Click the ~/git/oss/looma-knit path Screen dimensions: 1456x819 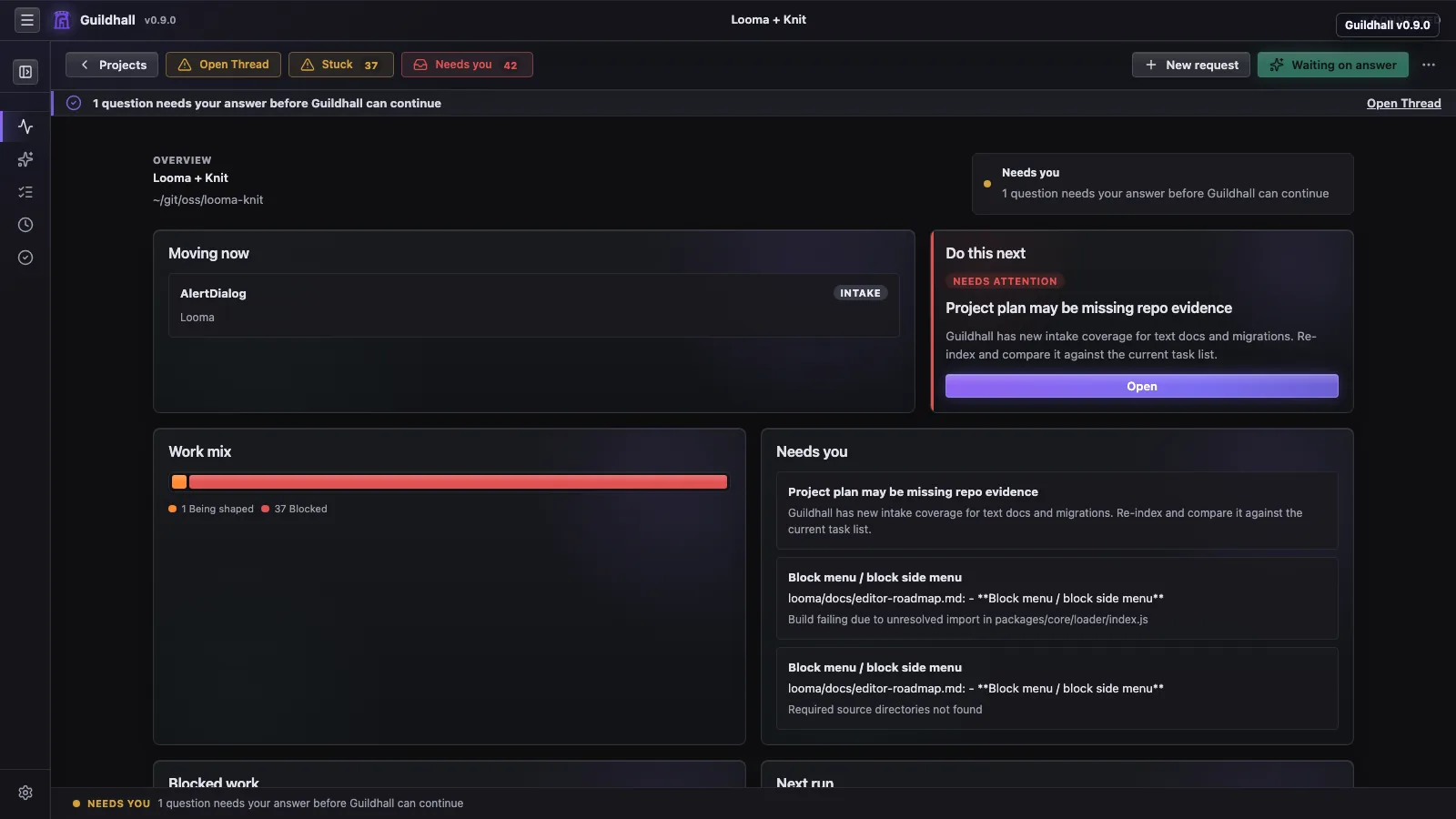coord(207,199)
